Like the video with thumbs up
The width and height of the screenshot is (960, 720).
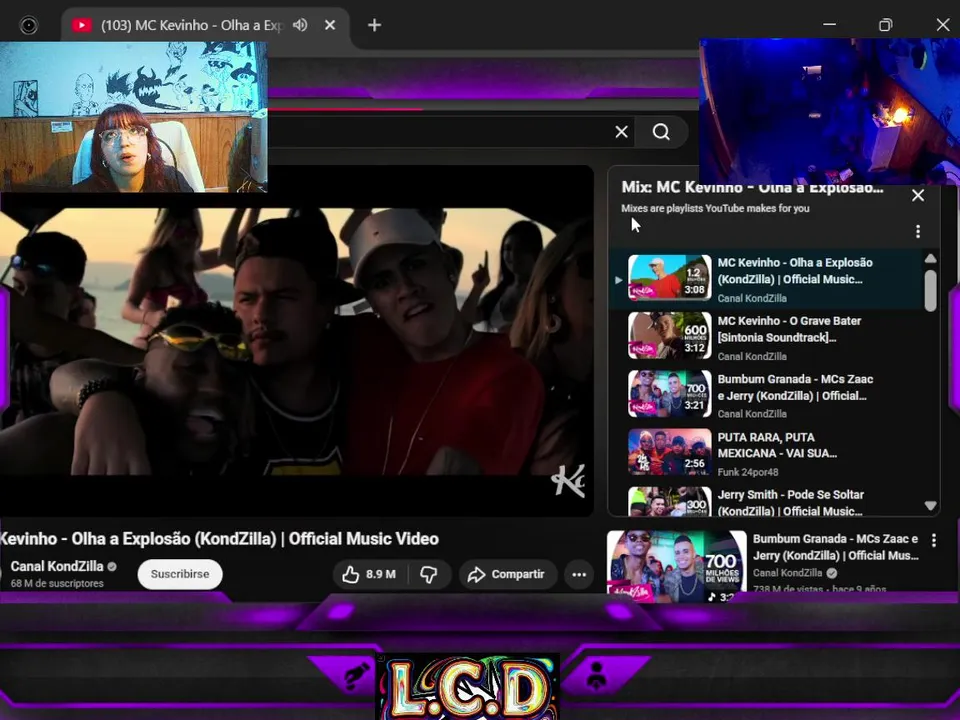pyautogui.click(x=368, y=574)
